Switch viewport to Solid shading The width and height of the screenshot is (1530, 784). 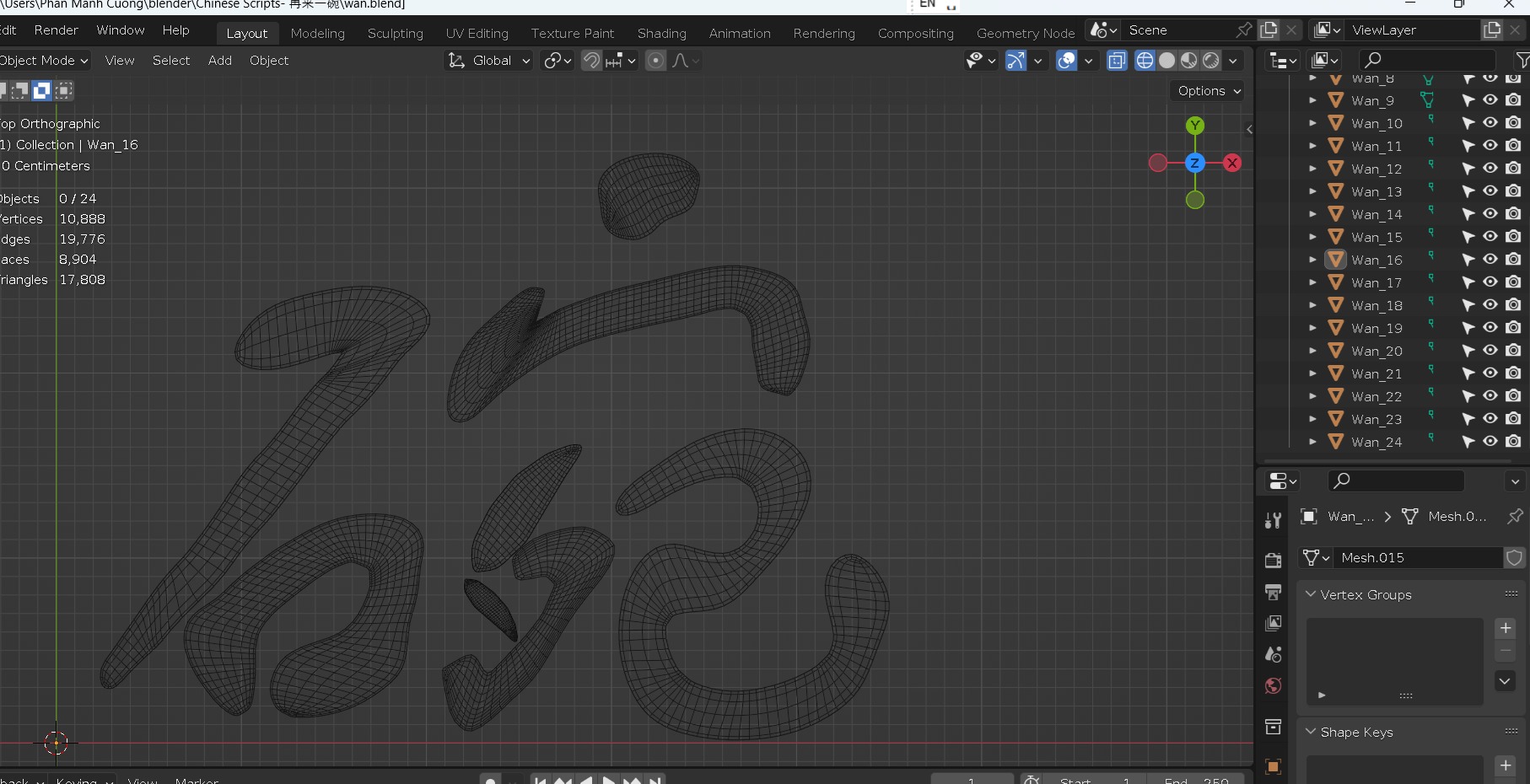coord(1166,60)
